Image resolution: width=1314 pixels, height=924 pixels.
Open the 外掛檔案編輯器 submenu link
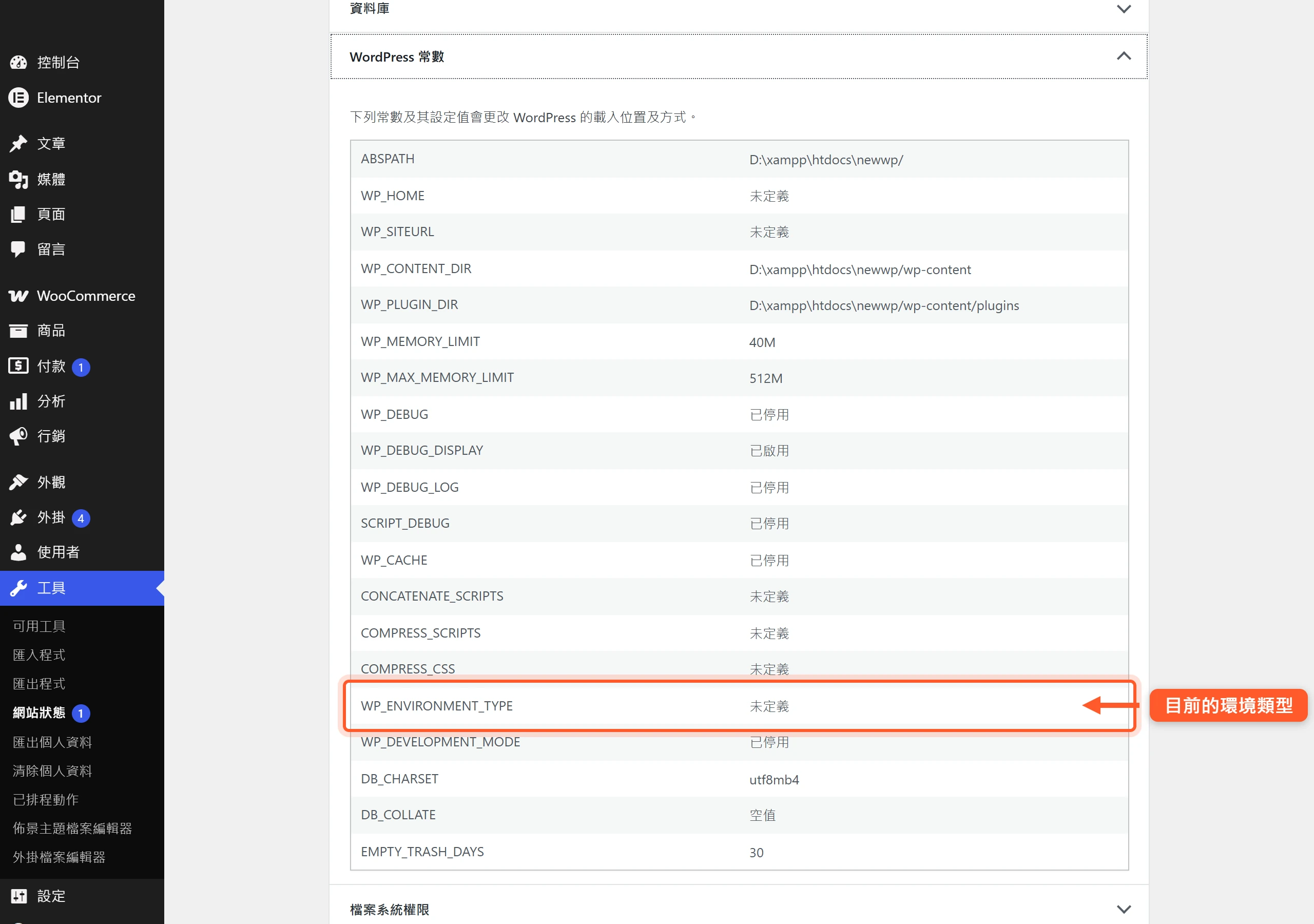(x=59, y=857)
